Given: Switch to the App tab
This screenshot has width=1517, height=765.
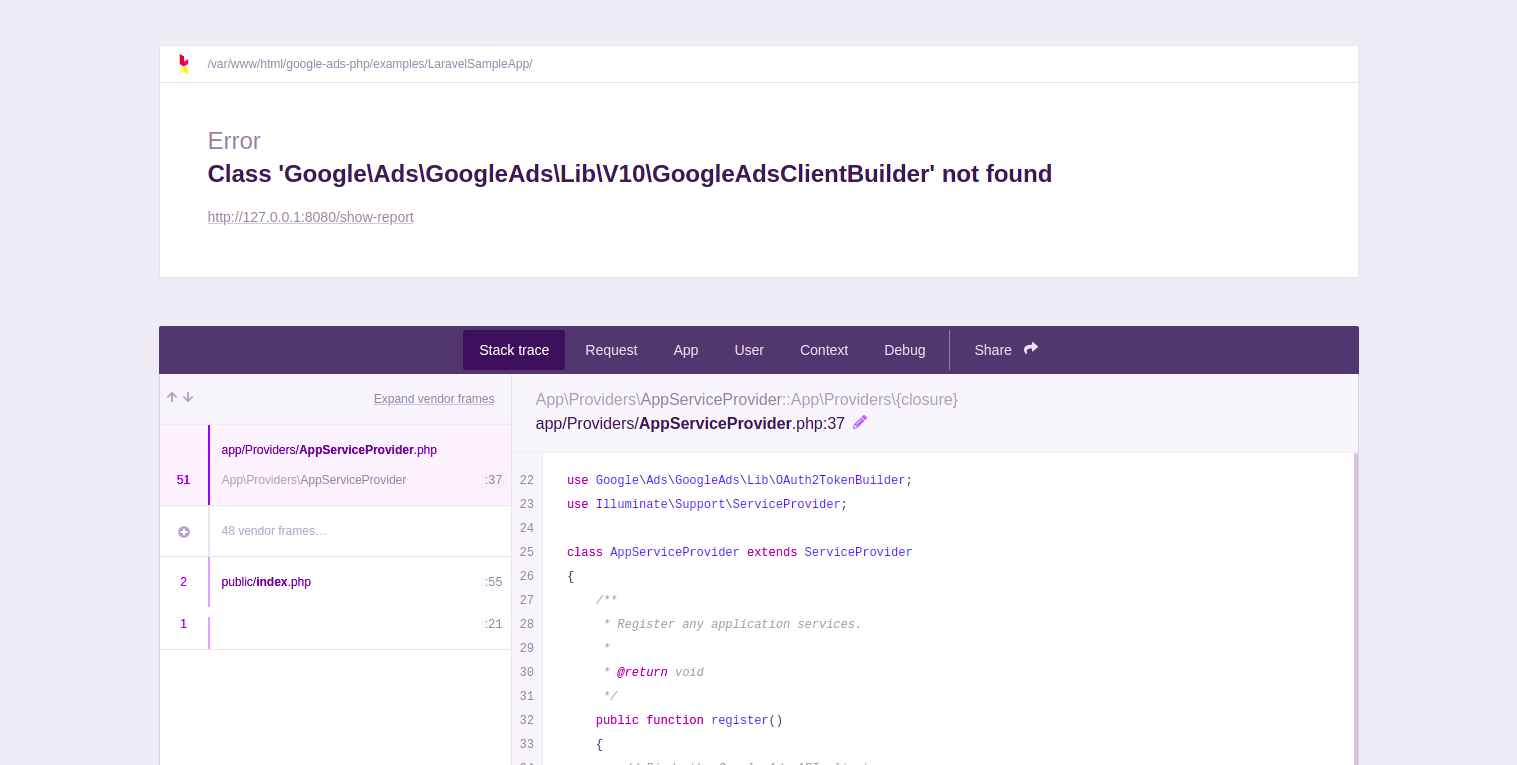Looking at the screenshot, I should coord(686,350).
